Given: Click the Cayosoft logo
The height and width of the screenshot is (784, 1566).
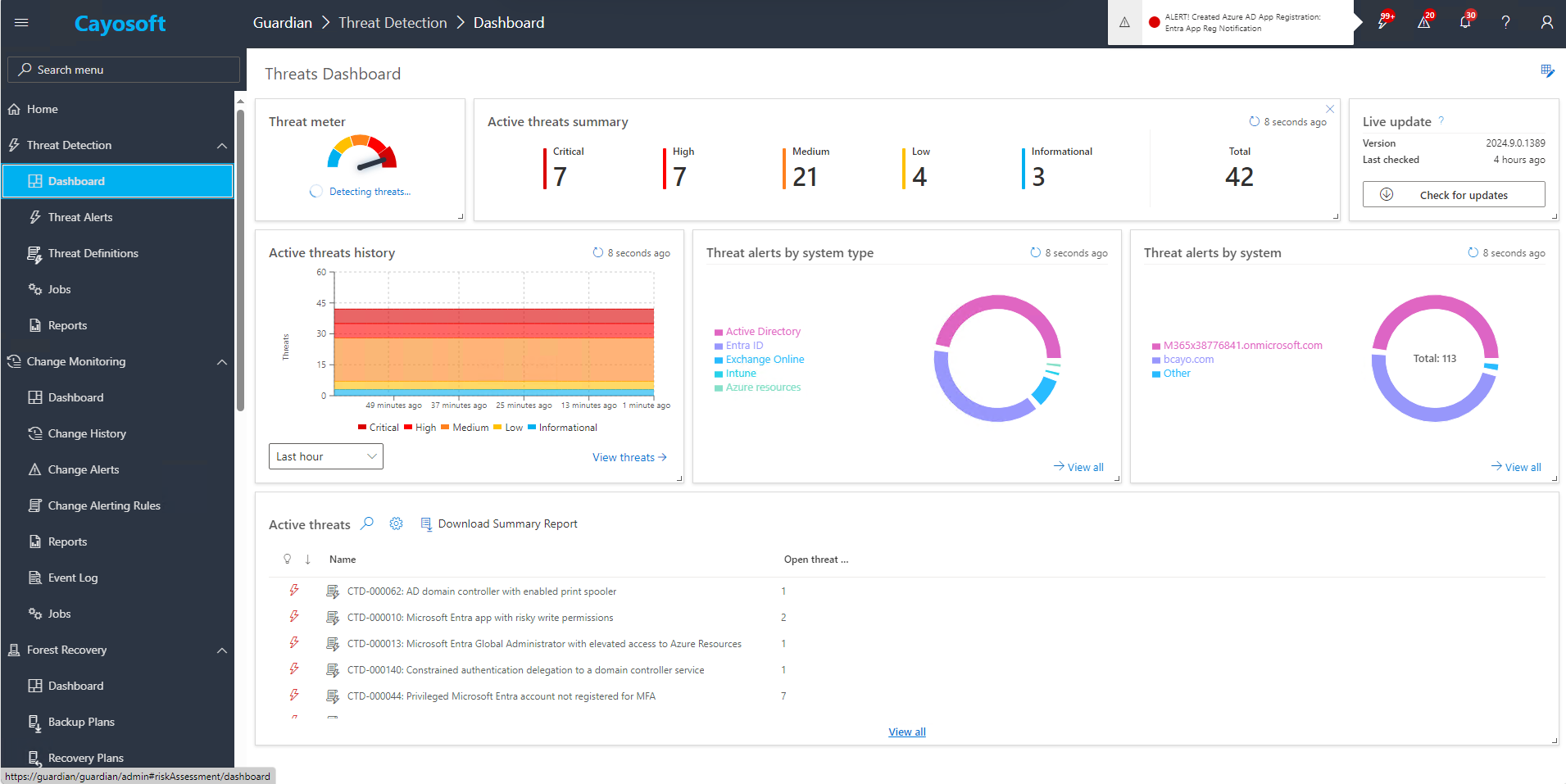Looking at the screenshot, I should 120,24.
